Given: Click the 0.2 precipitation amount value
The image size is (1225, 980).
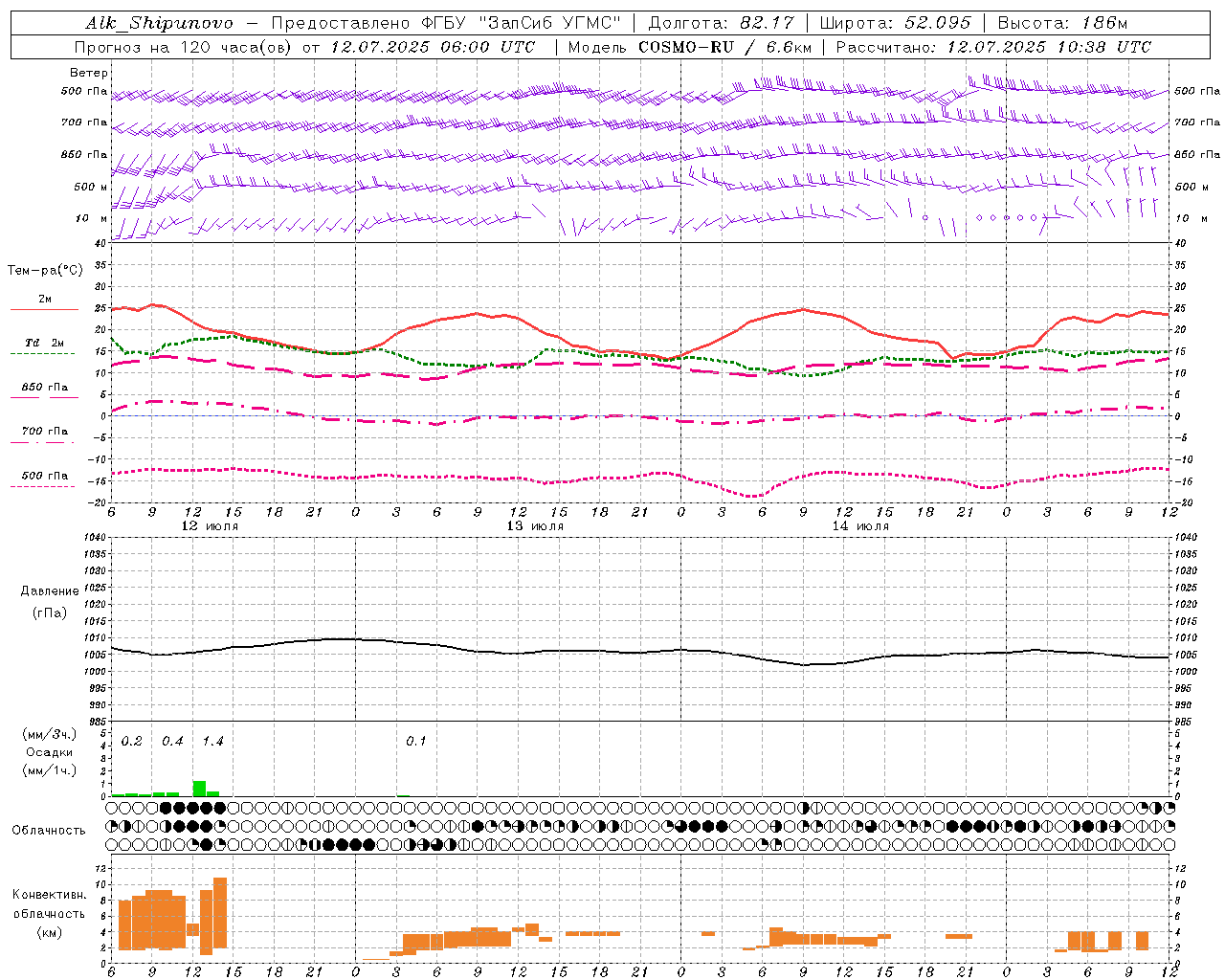Looking at the screenshot, I should pyautogui.click(x=132, y=742).
